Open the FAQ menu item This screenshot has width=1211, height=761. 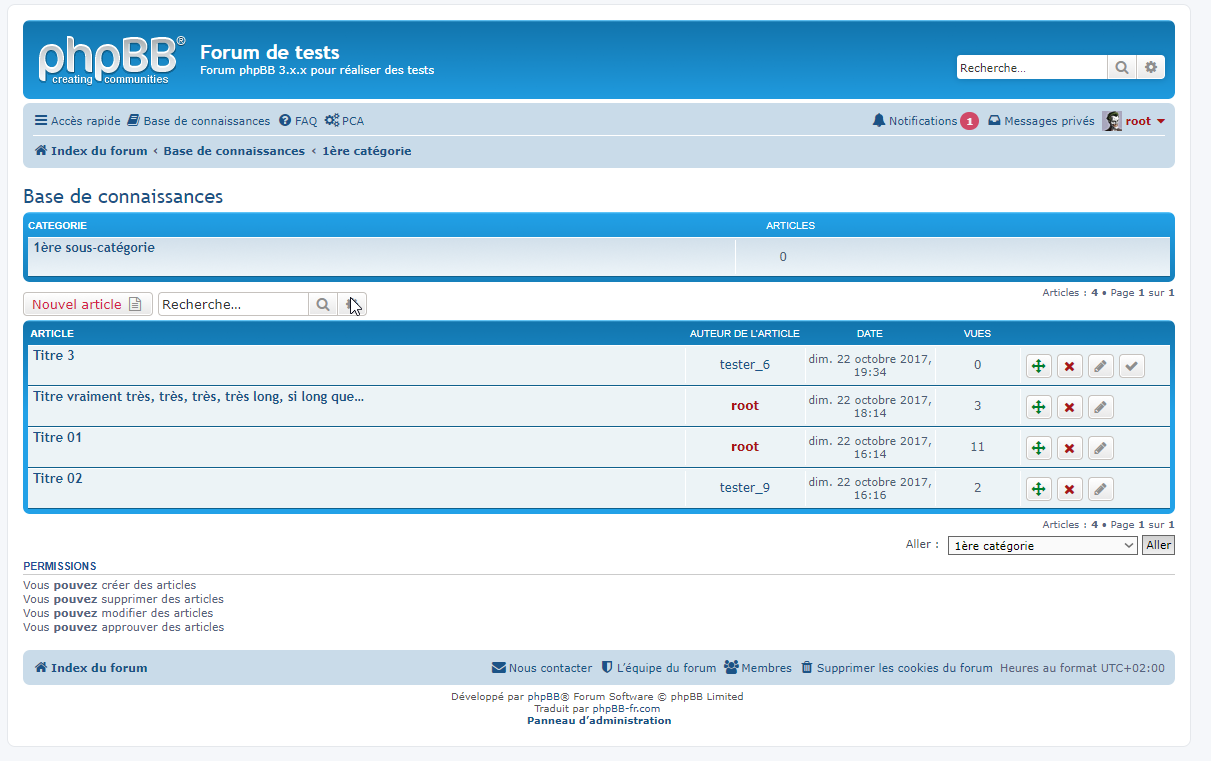(298, 121)
